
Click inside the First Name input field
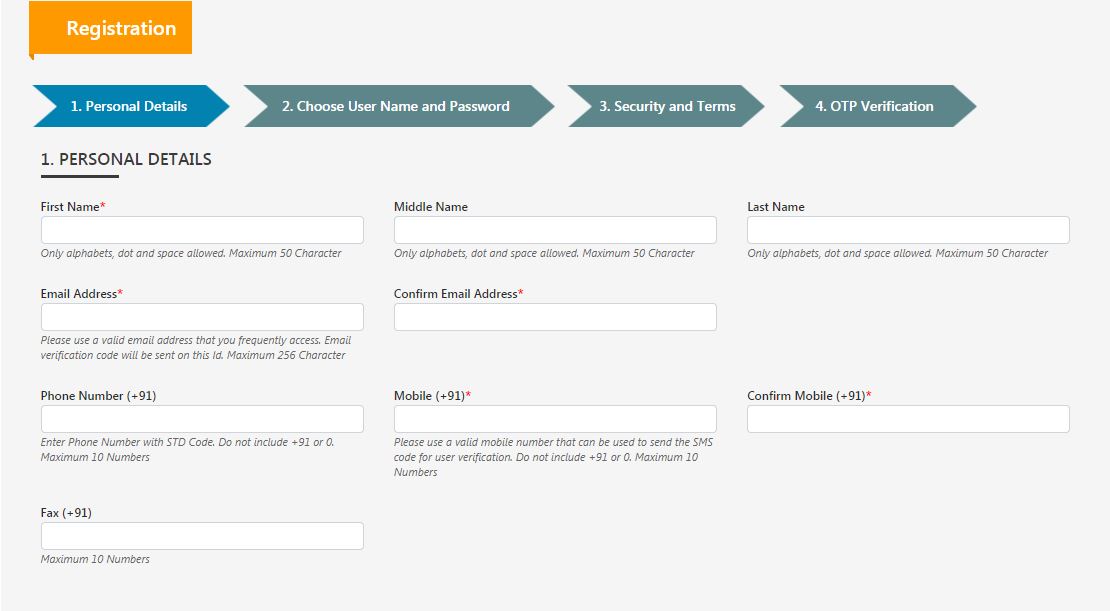pyautogui.click(x=201, y=229)
